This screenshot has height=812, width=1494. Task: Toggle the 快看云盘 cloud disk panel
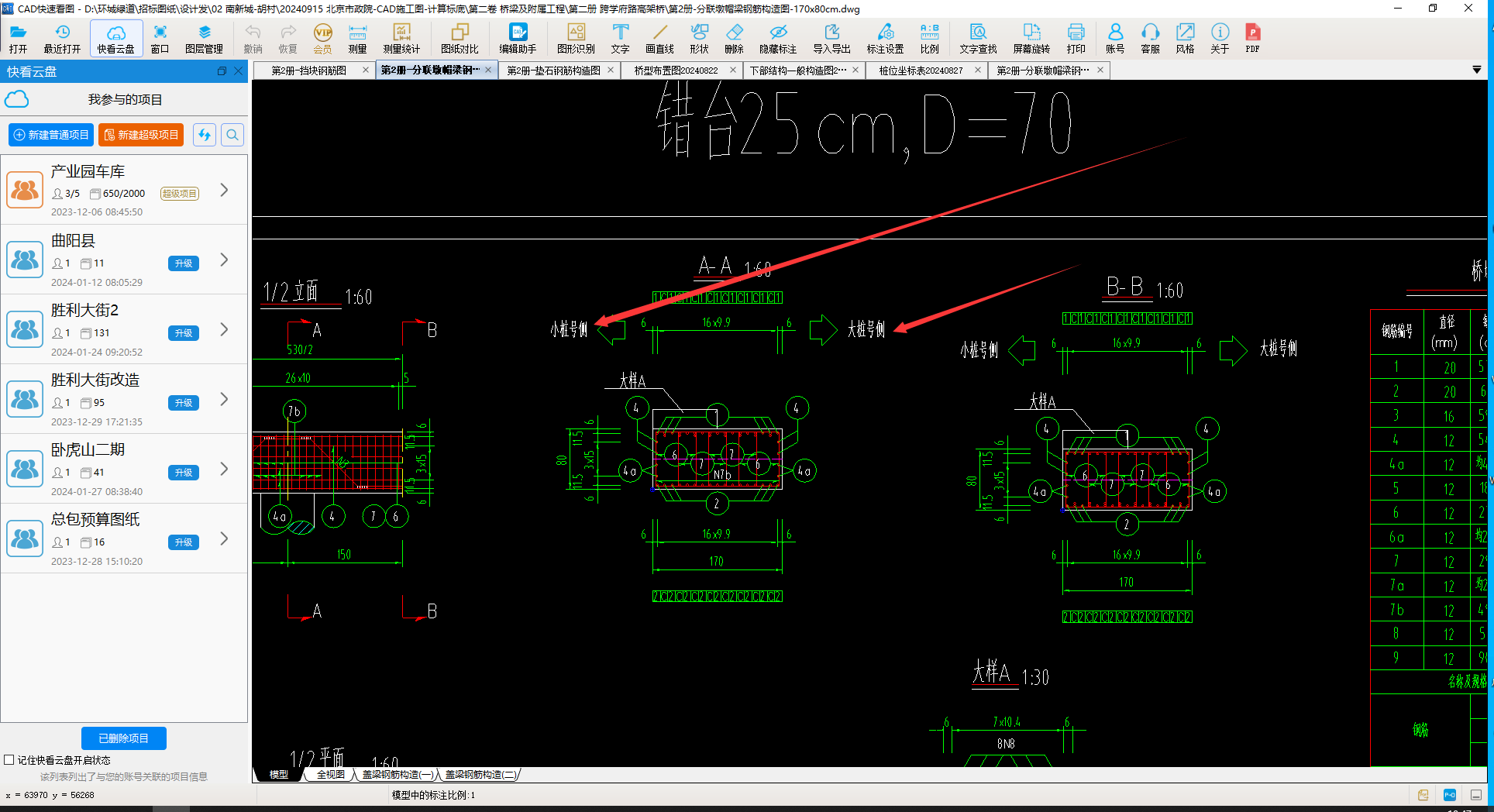click(x=115, y=38)
